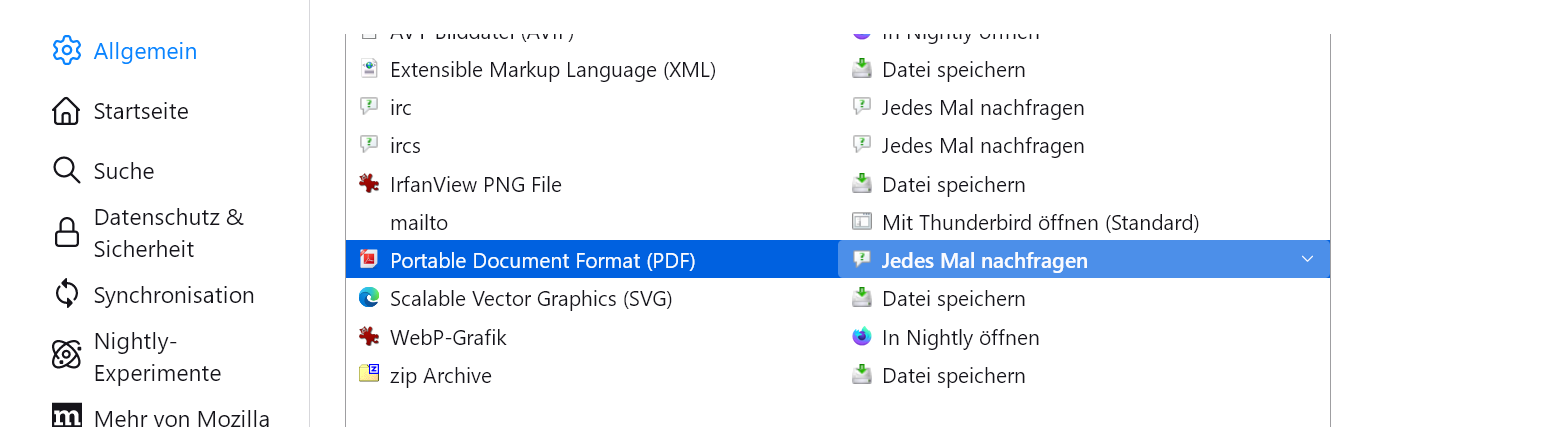The height and width of the screenshot is (427, 1559).
Task: Select the Extensible Markup Language (XML) row
Action: (x=552, y=70)
